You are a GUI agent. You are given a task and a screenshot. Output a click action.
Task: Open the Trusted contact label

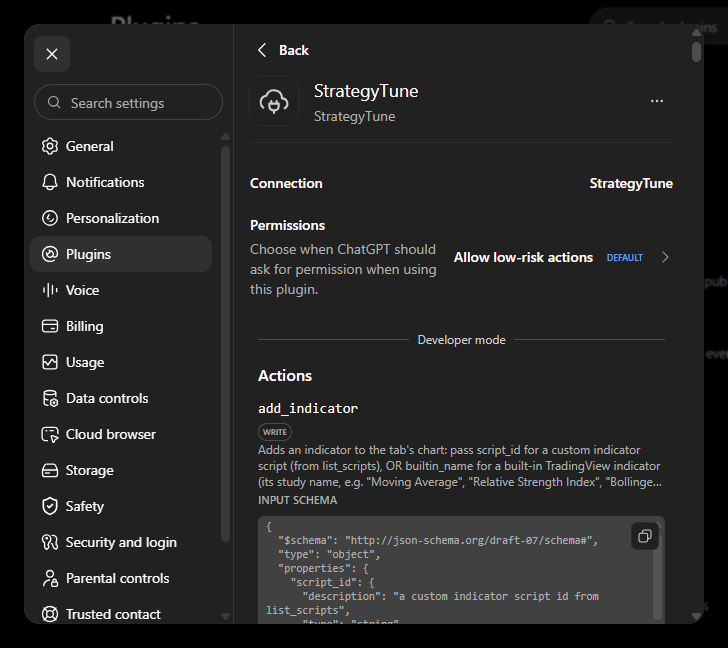coord(113,614)
